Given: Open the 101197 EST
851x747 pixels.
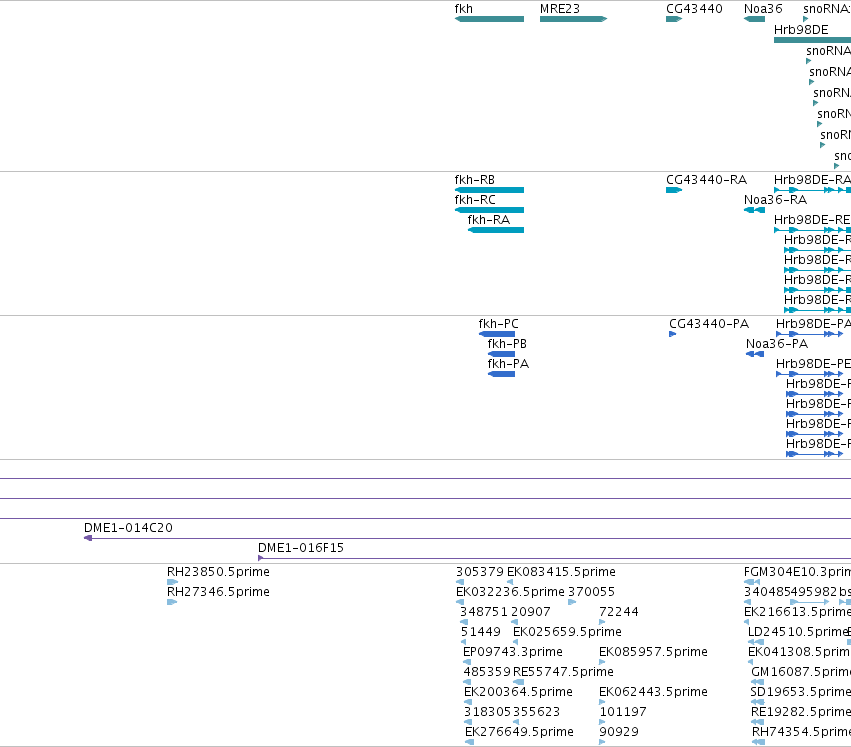Looking at the screenshot, I should point(602,723).
